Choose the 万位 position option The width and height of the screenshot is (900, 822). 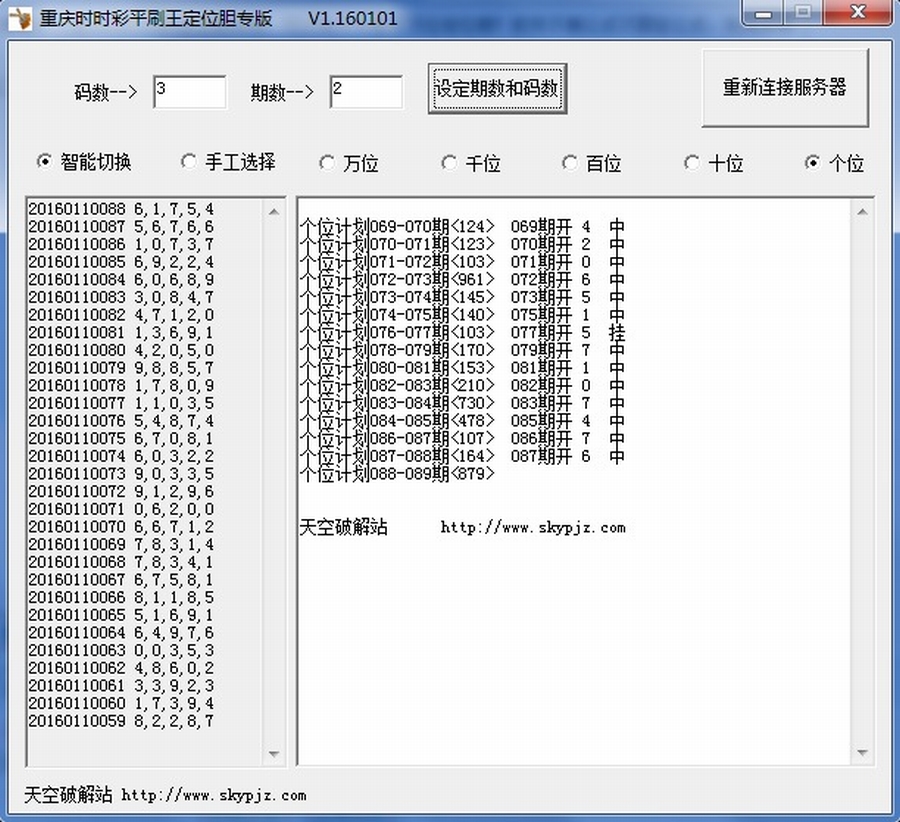(x=326, y=162)
